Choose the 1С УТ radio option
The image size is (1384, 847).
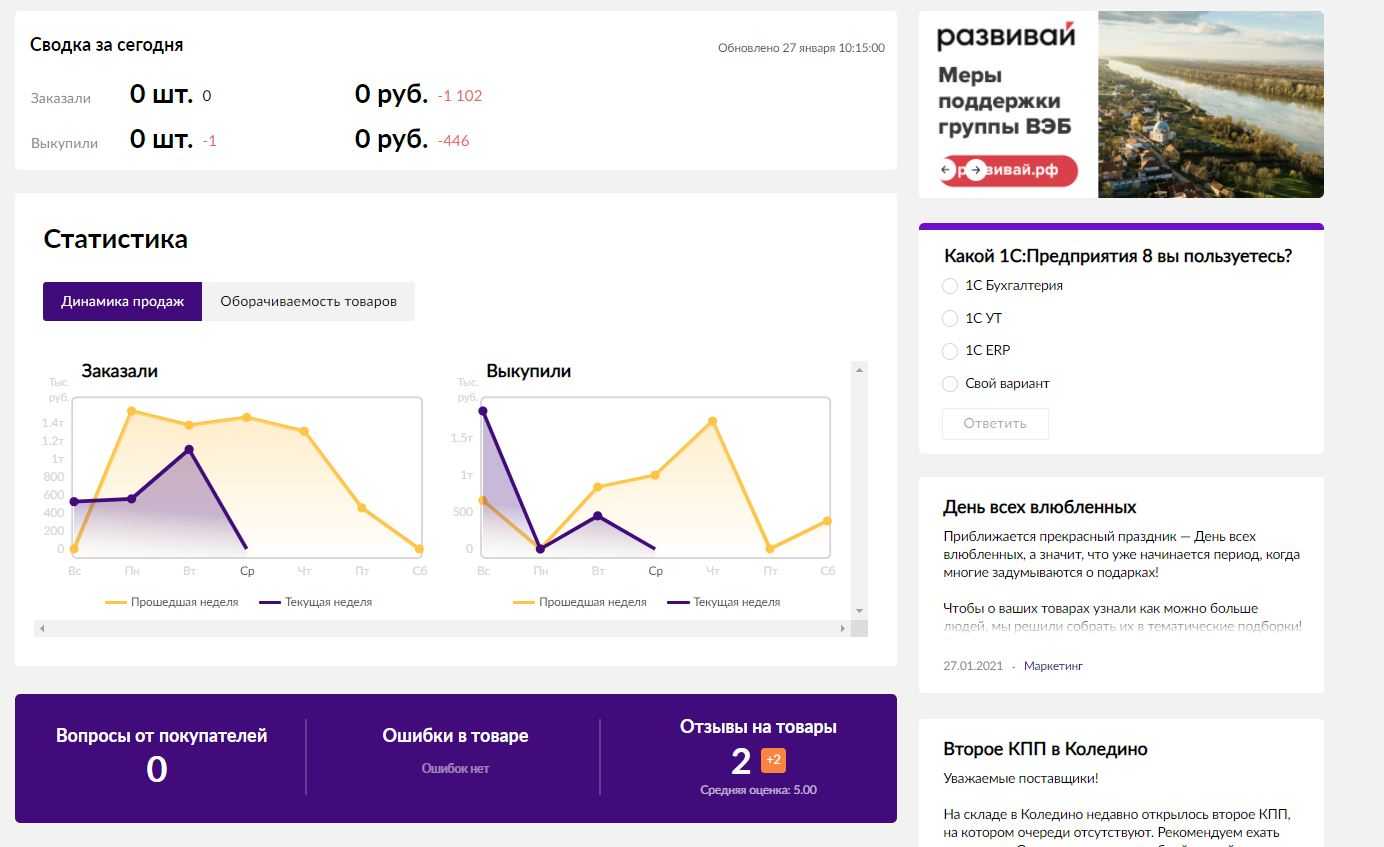tap(950, 319)
